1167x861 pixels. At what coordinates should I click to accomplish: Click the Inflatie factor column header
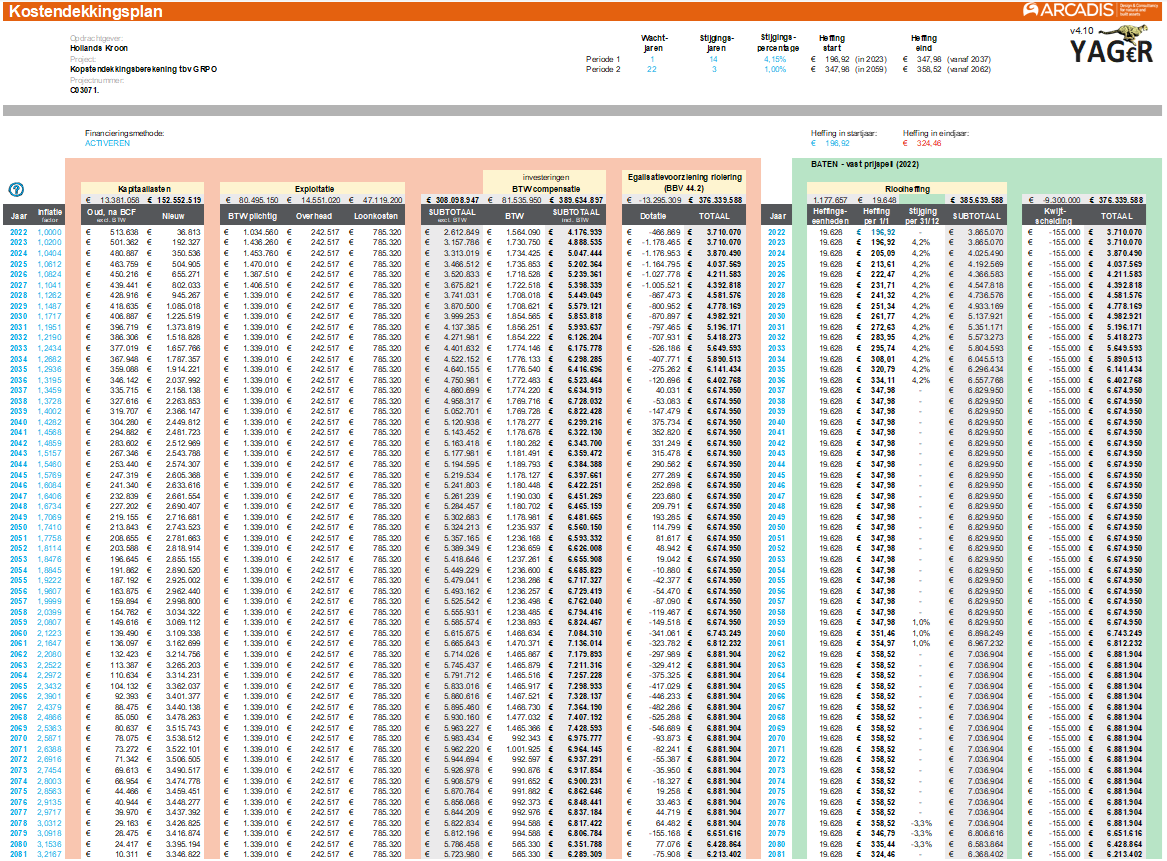click(49, 215)
